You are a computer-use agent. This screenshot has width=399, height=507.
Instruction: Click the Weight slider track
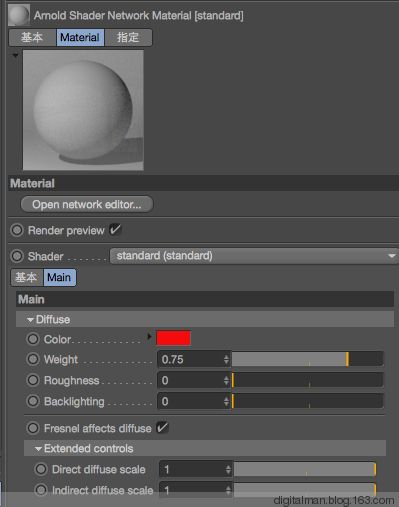307,359
